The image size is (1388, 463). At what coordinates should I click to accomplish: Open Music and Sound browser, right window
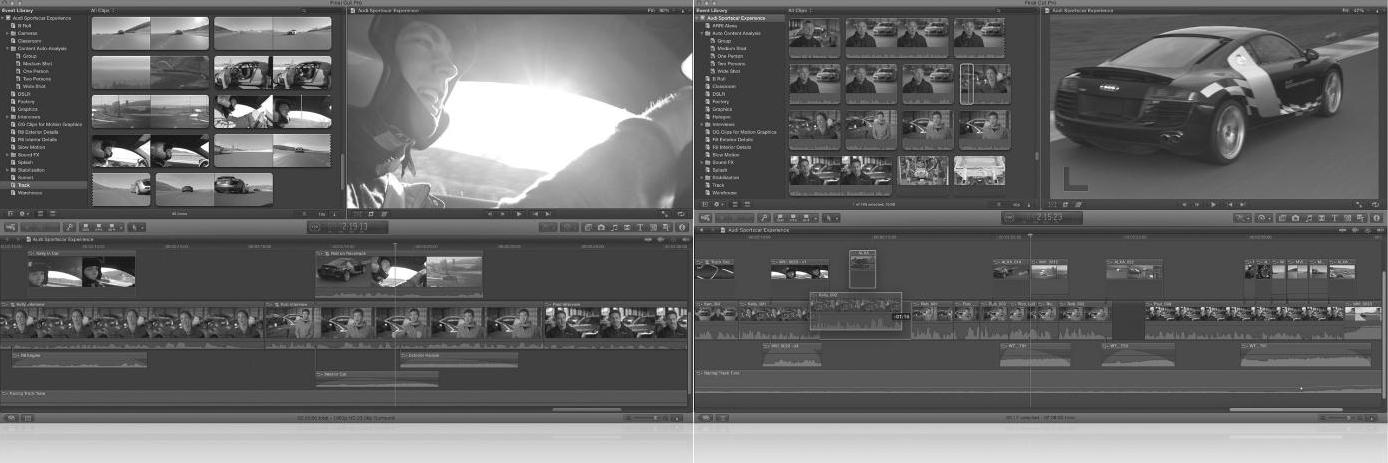click(x=1309, y=218)
